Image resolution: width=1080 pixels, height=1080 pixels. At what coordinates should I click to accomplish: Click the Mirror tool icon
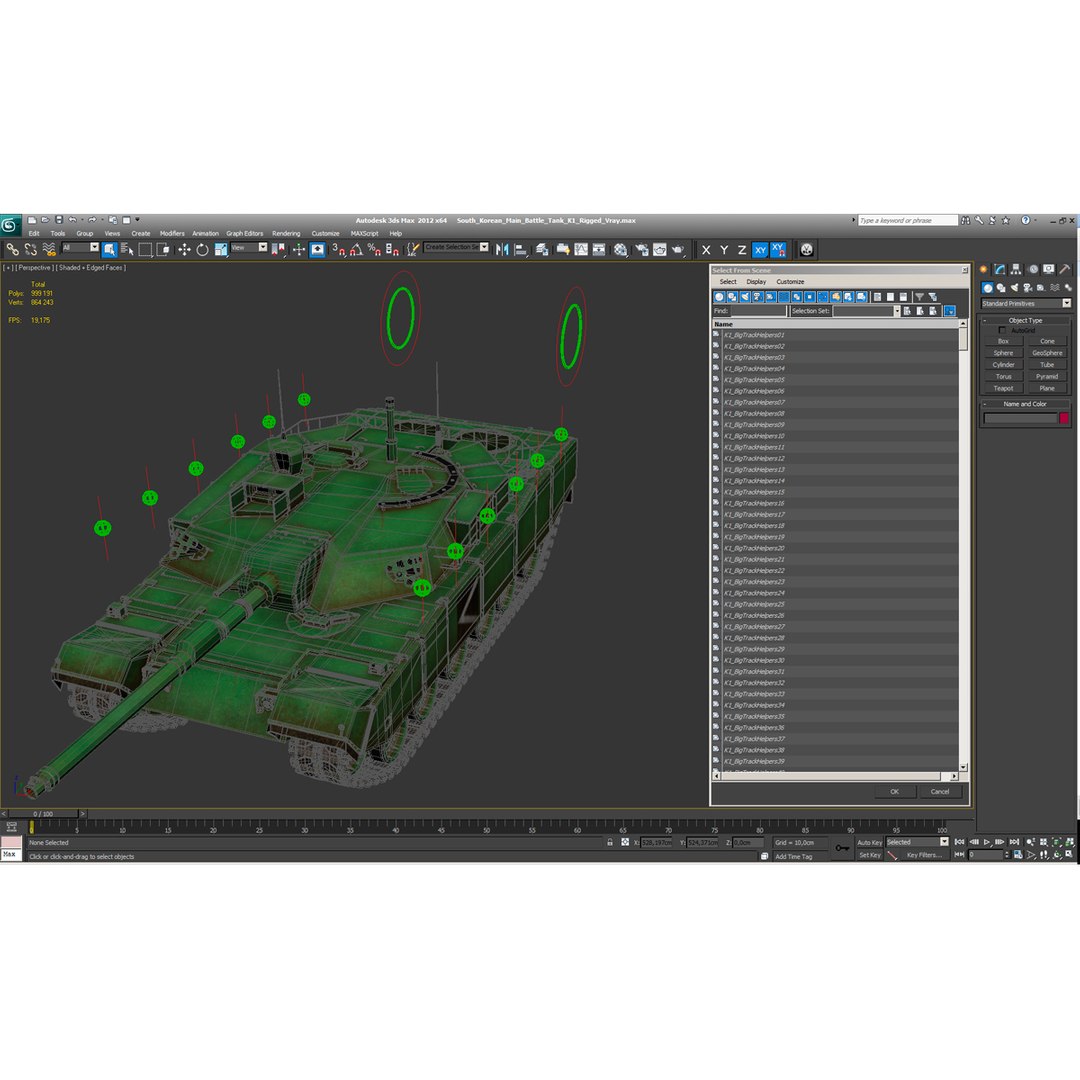pyautogui.click(x=502, y=249)
